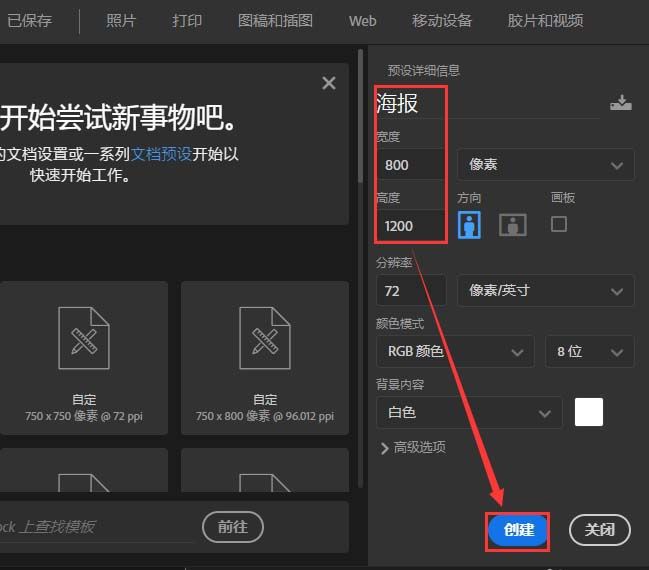Click the height field showing 1200
This screenshot has width=649, height=570.
pyautogui.click(x=411, y=226)
